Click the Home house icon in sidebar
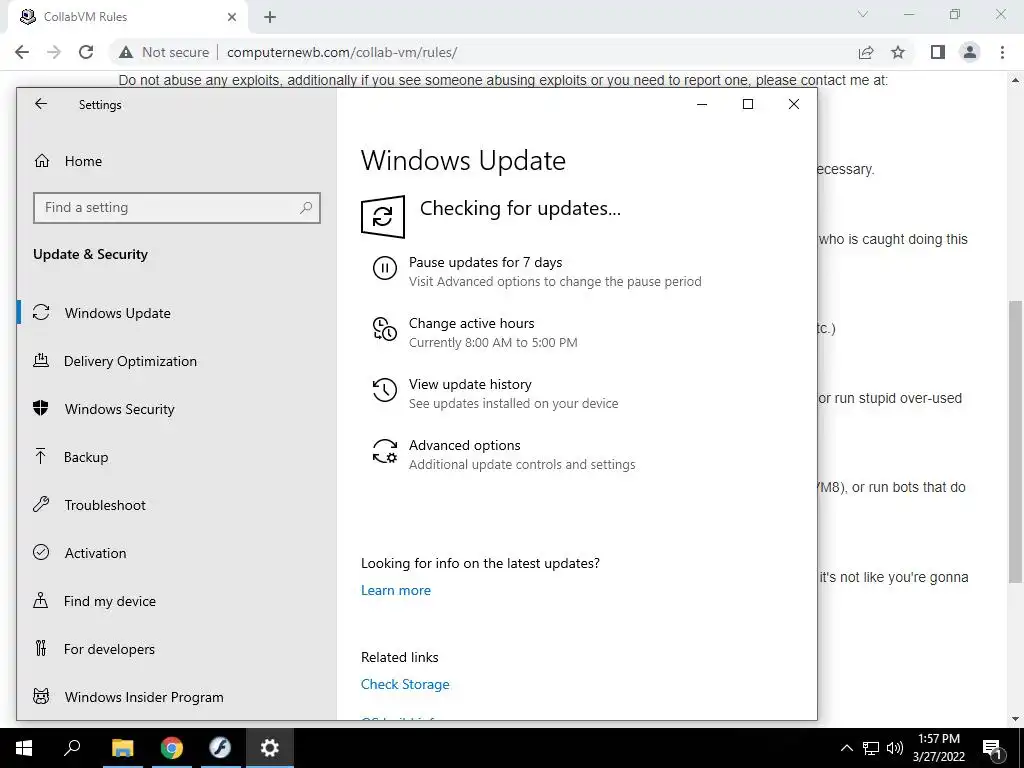The height and width of the screenshot is (768, 1024). tap(42, 161)
